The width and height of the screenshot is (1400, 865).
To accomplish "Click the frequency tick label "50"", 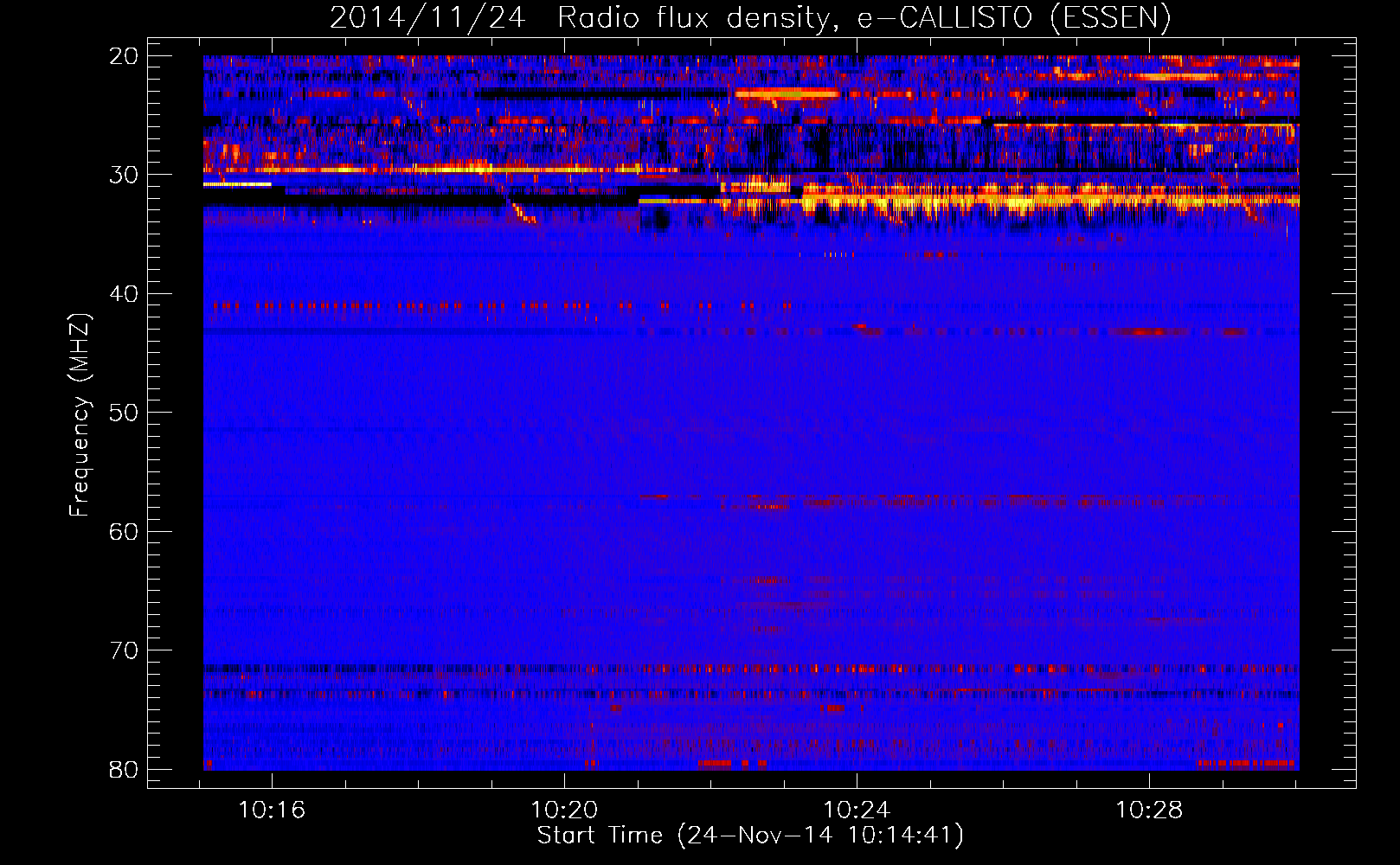I will [124, 413].
